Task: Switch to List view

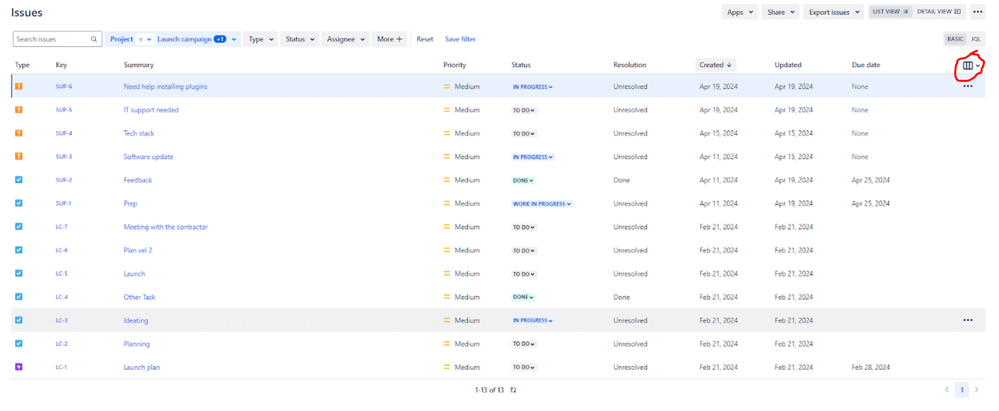Action: 890,11
